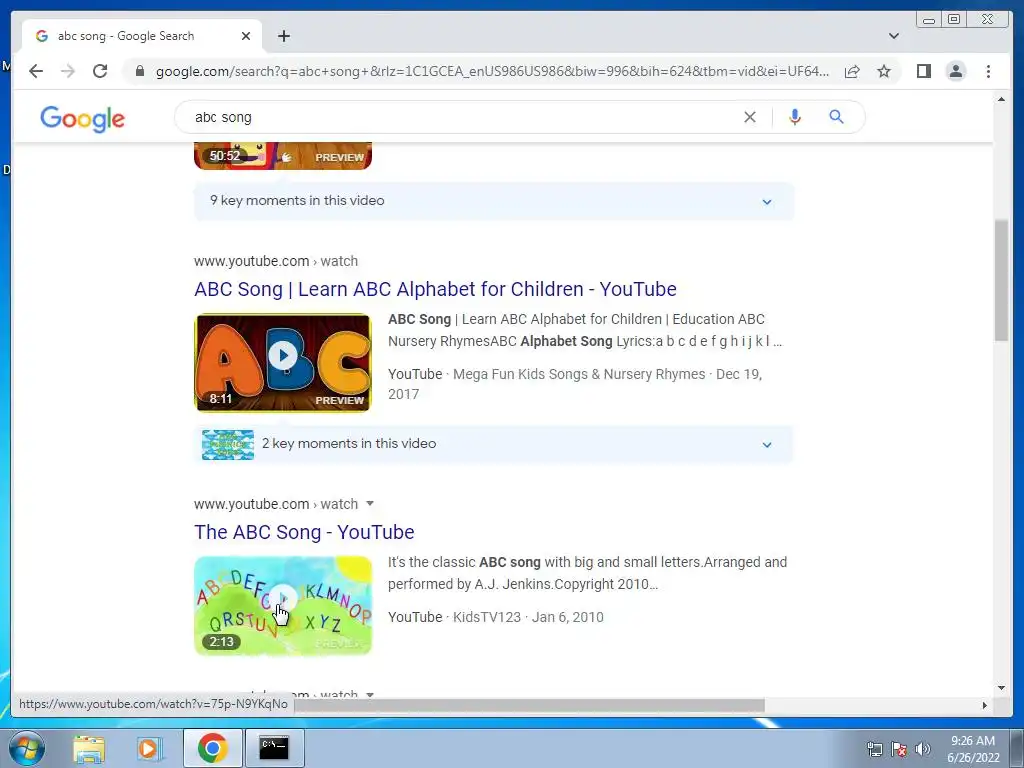Image resolution: width=1024 pixels, height=768 pixels.
Task: Open the Chrome profile avatar menu
Action: pos(956,71)
